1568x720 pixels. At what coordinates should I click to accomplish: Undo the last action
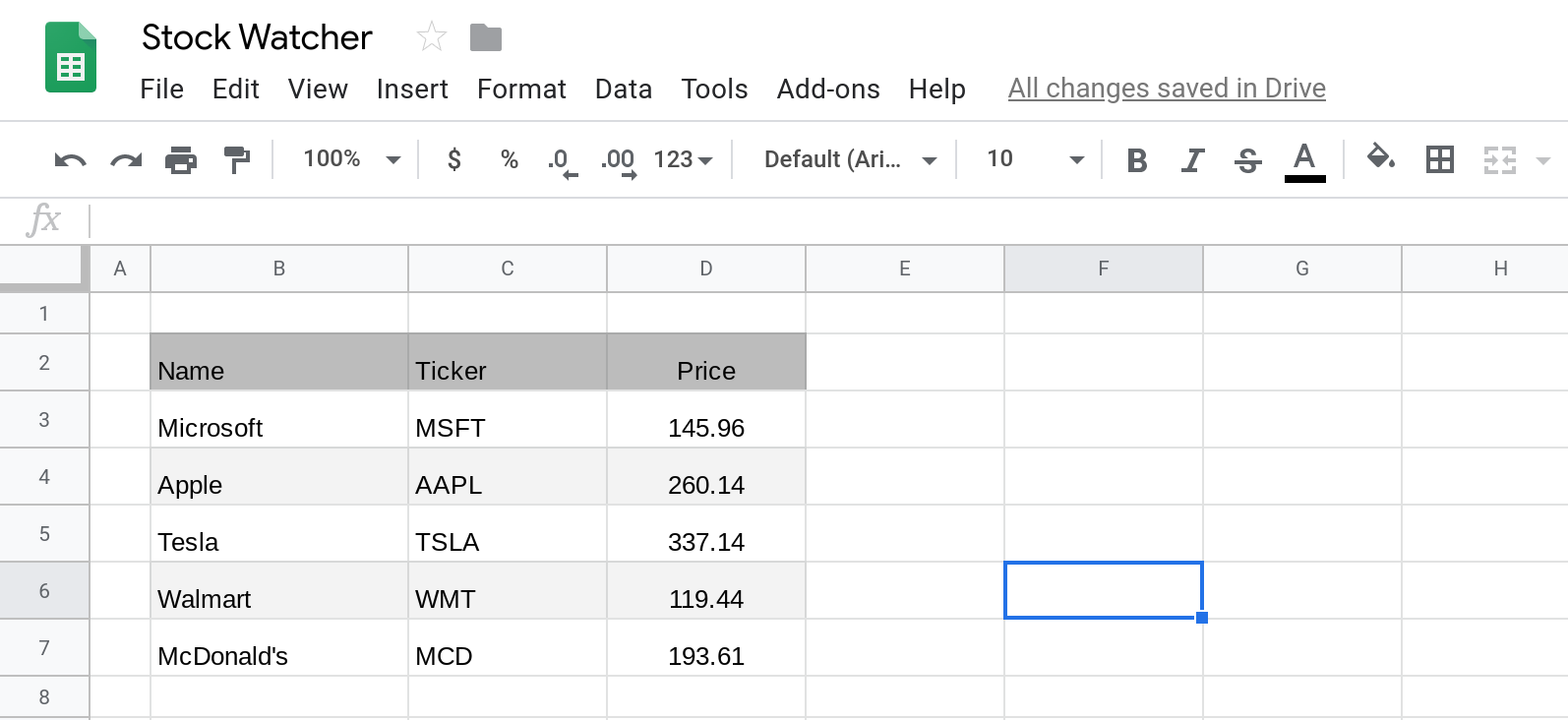70,159
